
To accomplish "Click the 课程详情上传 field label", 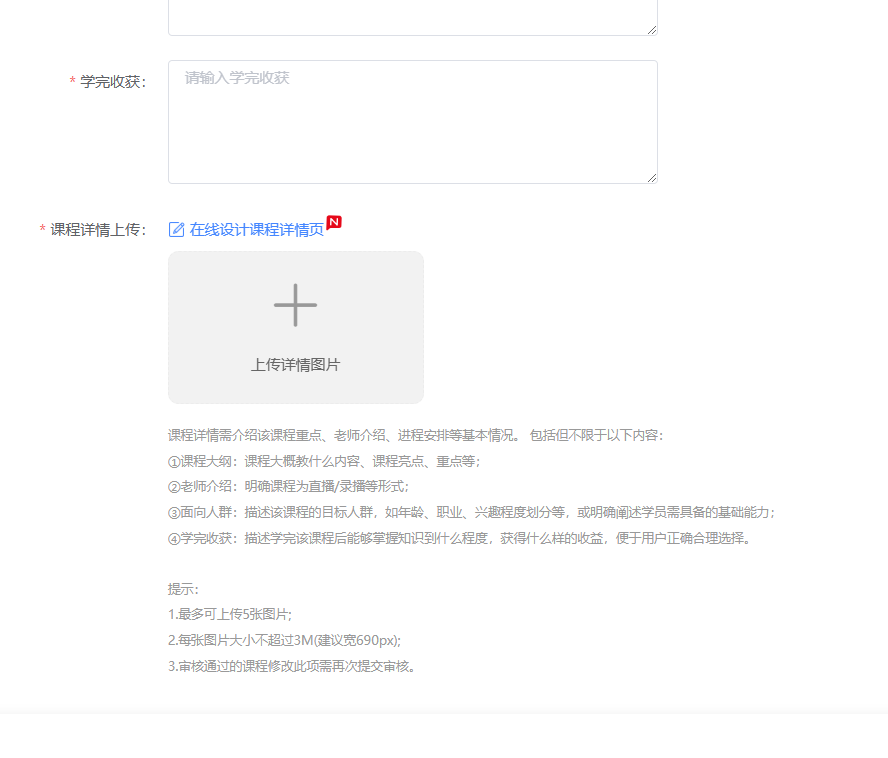I will 98,229.
